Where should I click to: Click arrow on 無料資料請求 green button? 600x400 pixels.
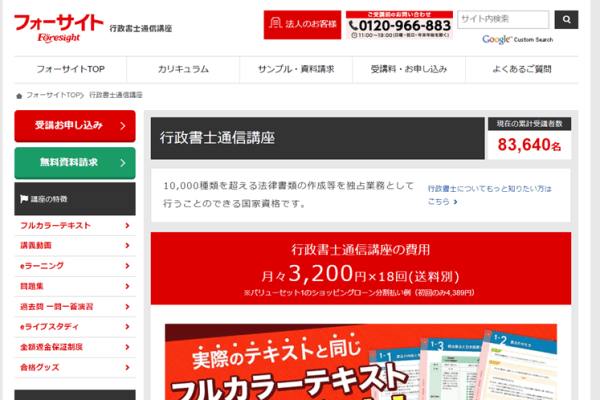[x=122, y=162]
